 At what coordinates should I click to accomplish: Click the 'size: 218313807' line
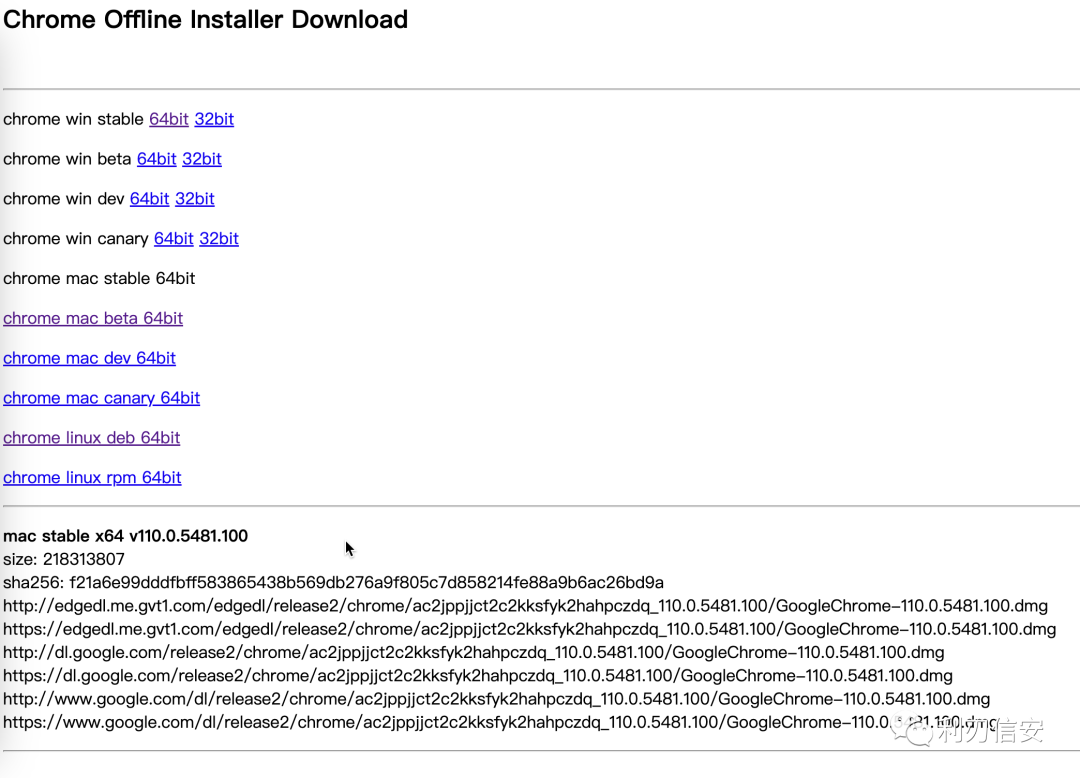coord(64,559)
